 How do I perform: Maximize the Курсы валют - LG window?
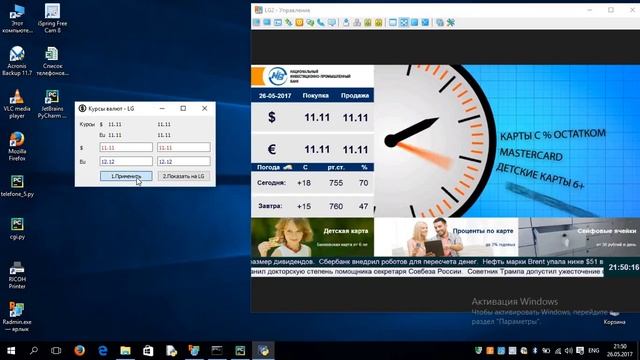tap(183, 109)
